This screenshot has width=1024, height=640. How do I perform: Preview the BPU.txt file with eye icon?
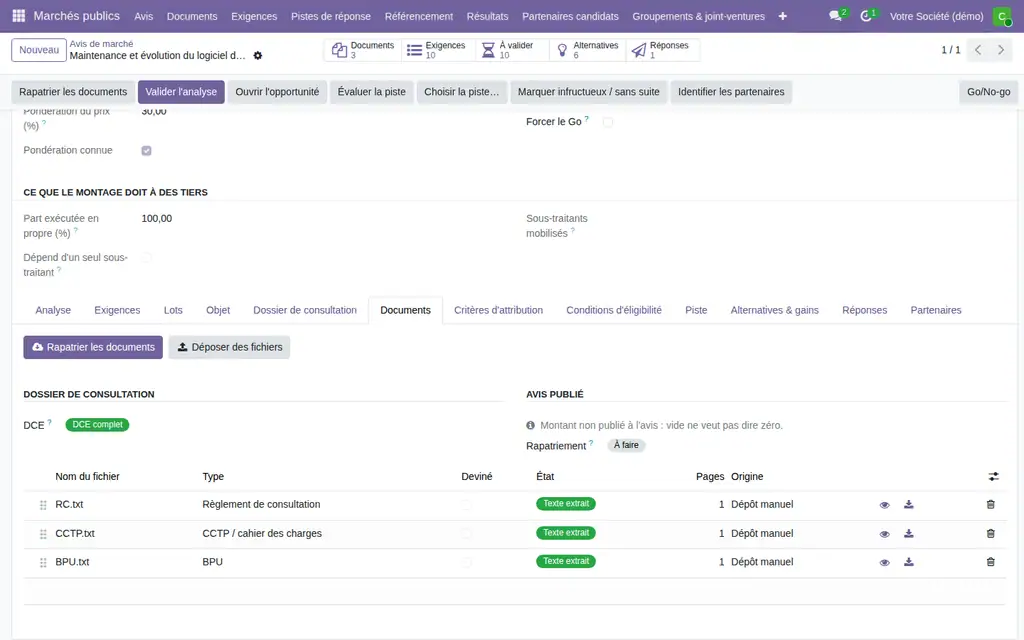point(884,562)
